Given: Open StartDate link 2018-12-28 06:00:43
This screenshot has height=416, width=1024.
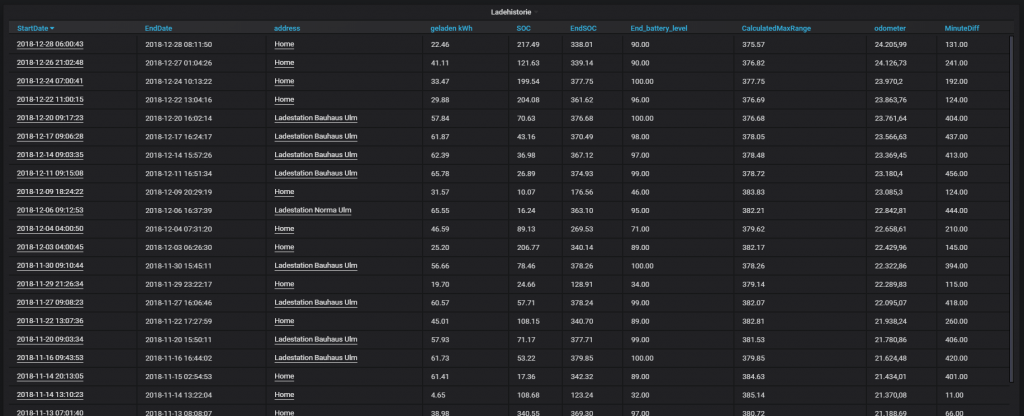Looking at the screenshot, I should pos(50,44).
